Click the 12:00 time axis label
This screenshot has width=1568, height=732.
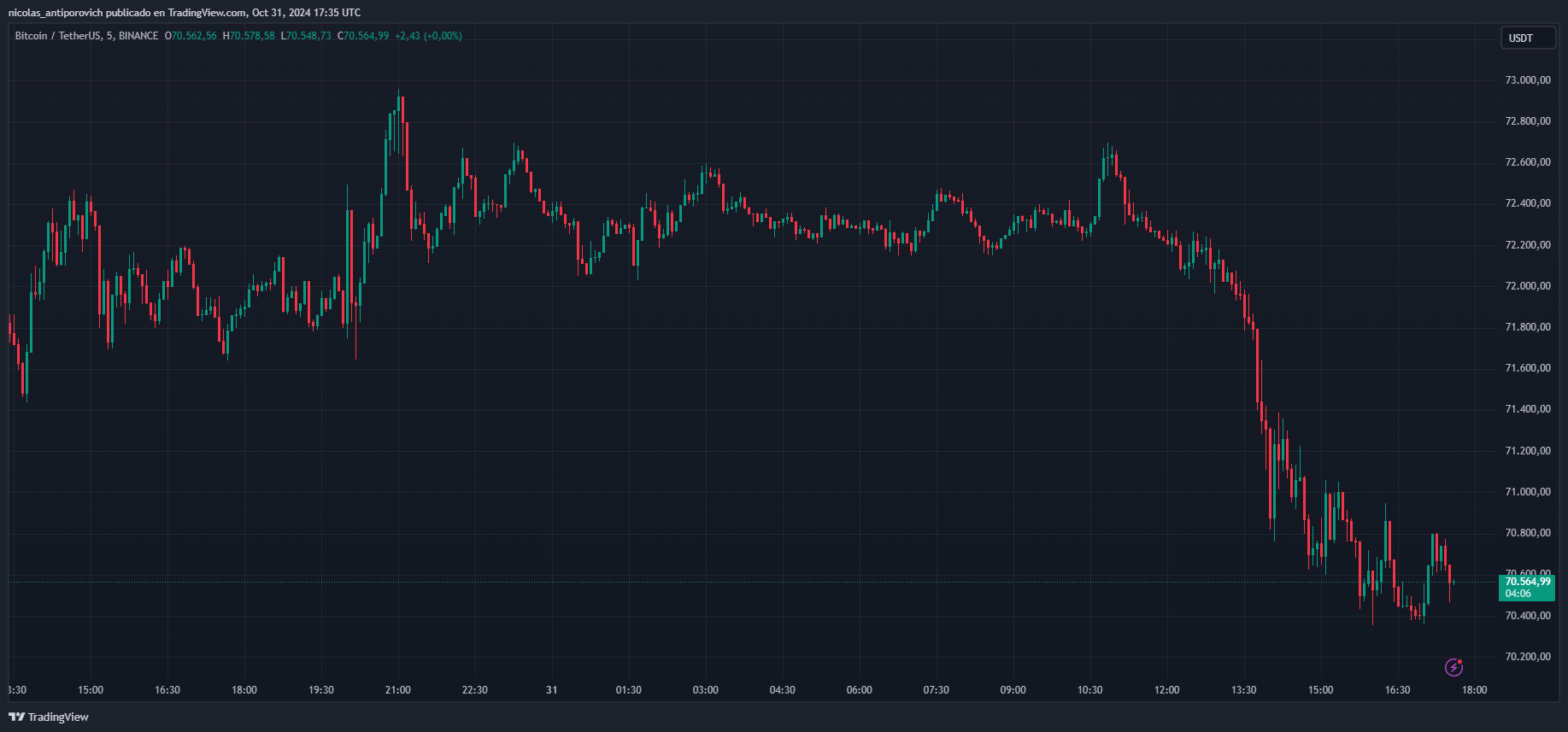pyautogui.click(x=1167, y=690)
